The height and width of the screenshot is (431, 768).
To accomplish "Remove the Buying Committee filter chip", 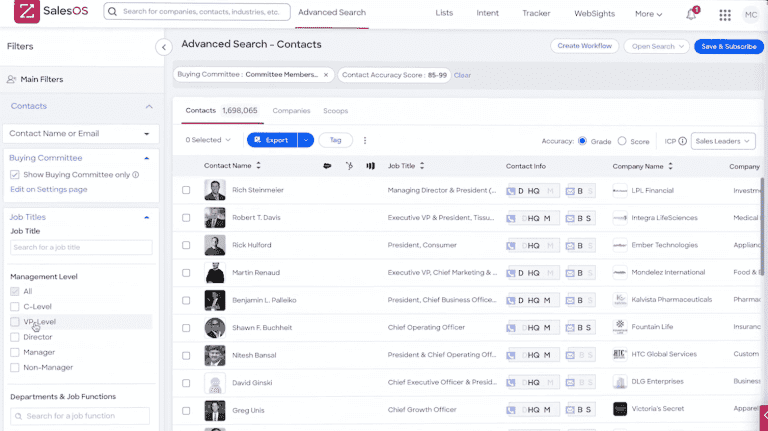I will coord(326,75).
